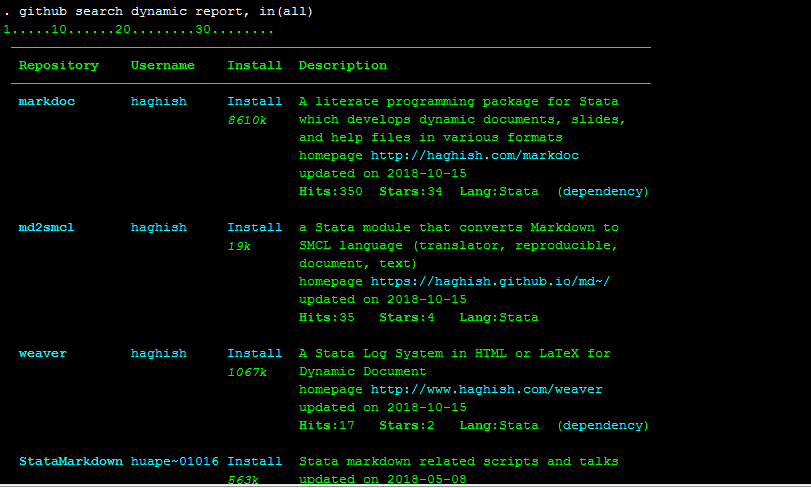Click Install for the weaver package
The height and width of the screenshot is (488, 811).
(255, 354)
